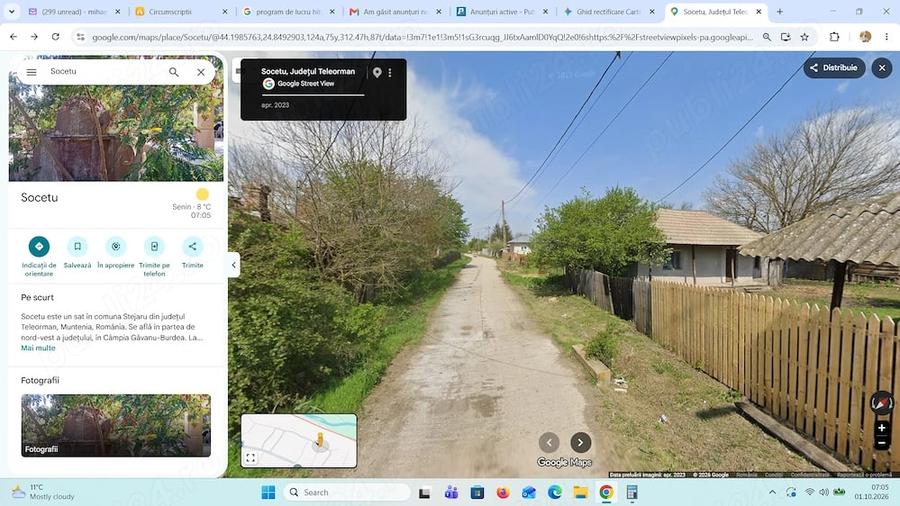Click the pegman on the minimap
This screenshot has width=900, height=506.
click(x=320, y=441)
